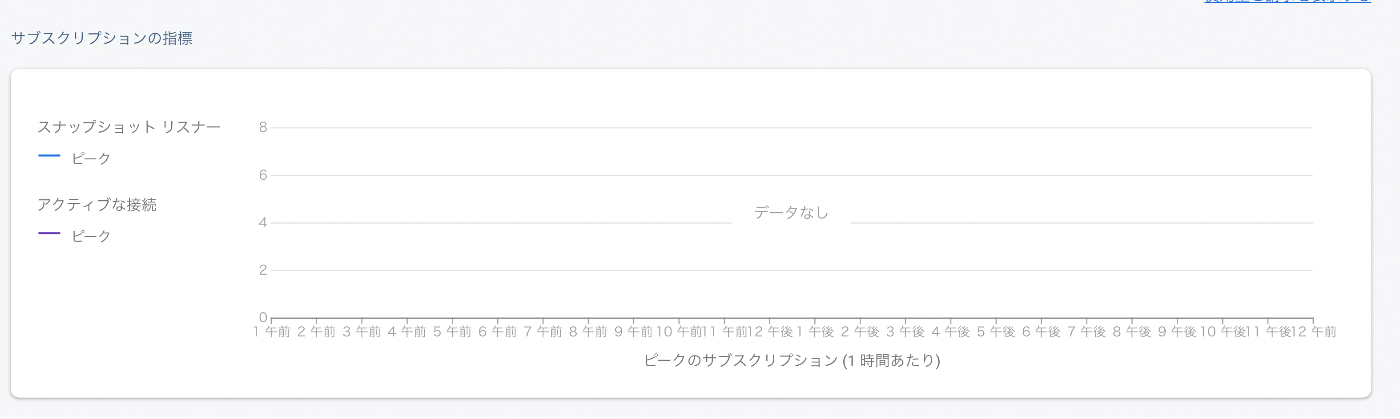Click the blue ピーク legend line swatch
Image resolution: width=1400 pixels, height=419 pixels.
point(49,156)
